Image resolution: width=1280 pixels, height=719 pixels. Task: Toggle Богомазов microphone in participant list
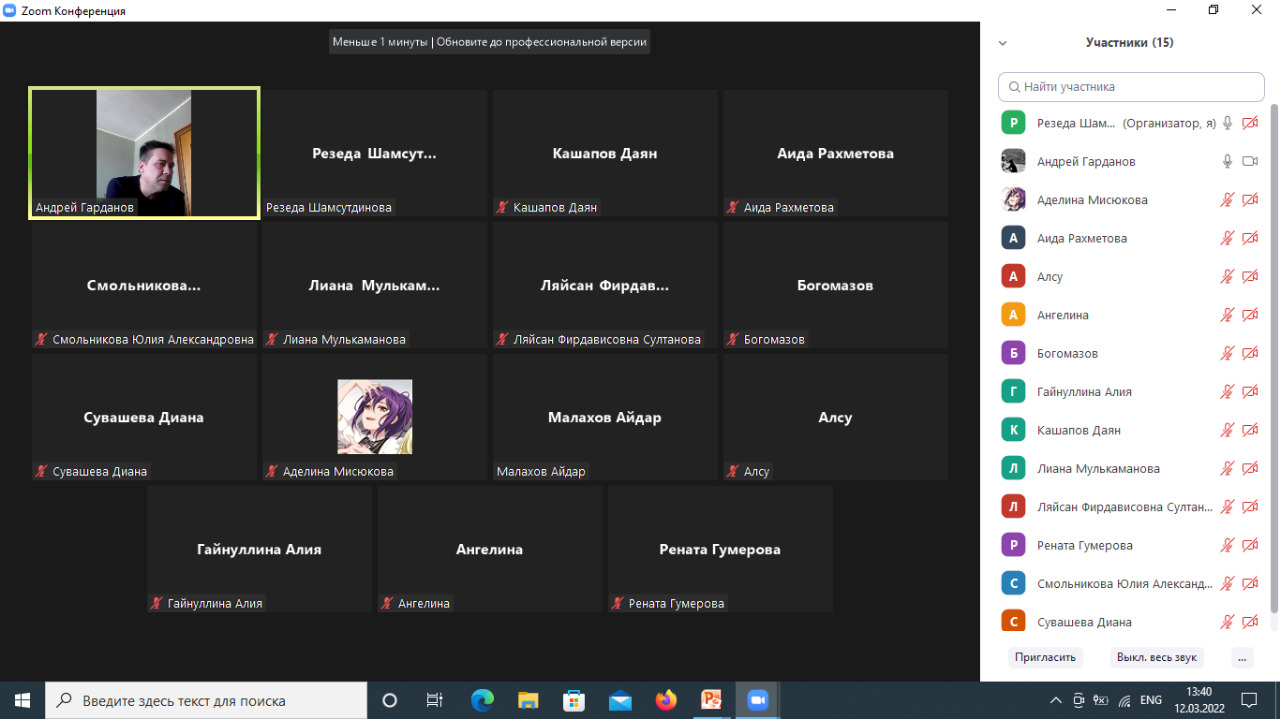pos(1227,353)
